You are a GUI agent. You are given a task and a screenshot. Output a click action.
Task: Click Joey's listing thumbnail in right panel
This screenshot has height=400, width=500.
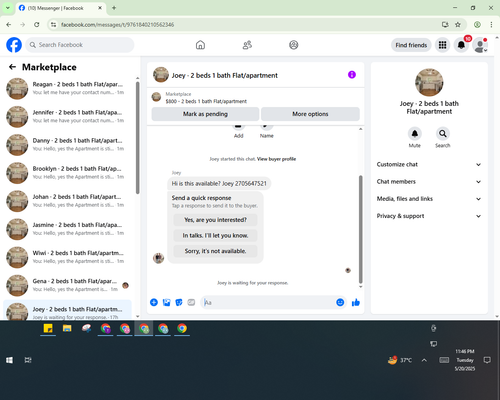point(429,82)
